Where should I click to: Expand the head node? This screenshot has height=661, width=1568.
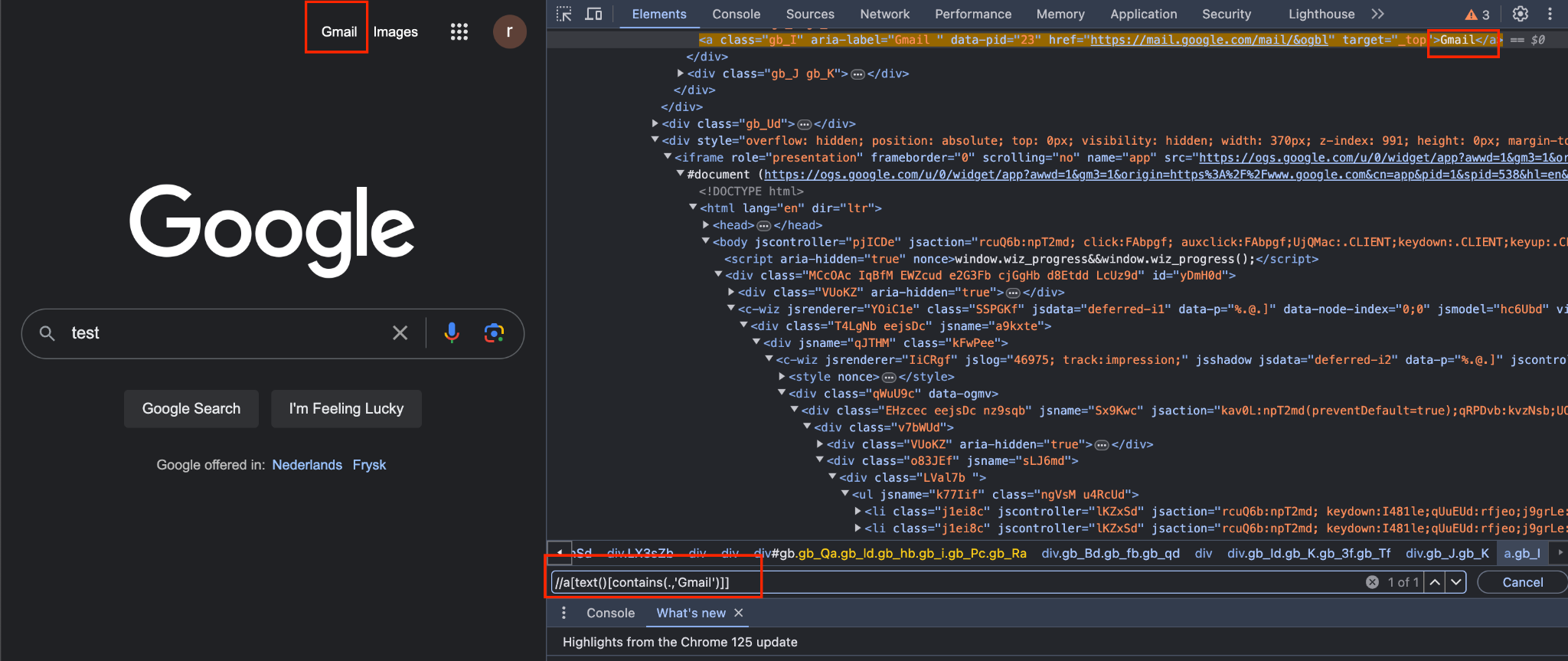tap(705, 225)
